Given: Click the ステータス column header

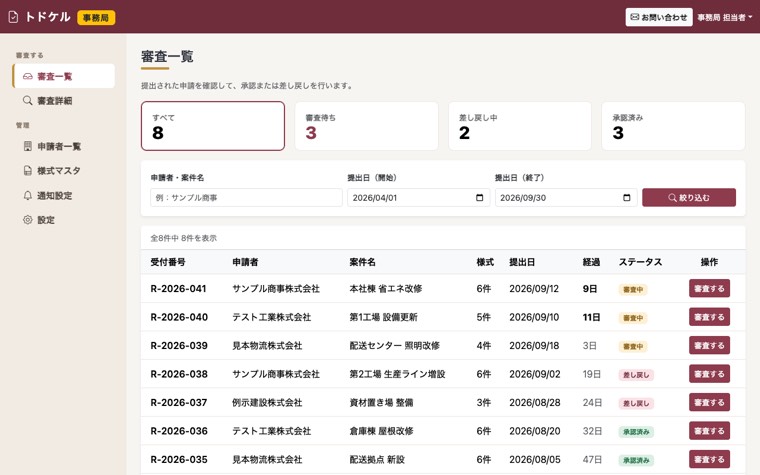Looking at the screenshot, I should click(640, 262).
